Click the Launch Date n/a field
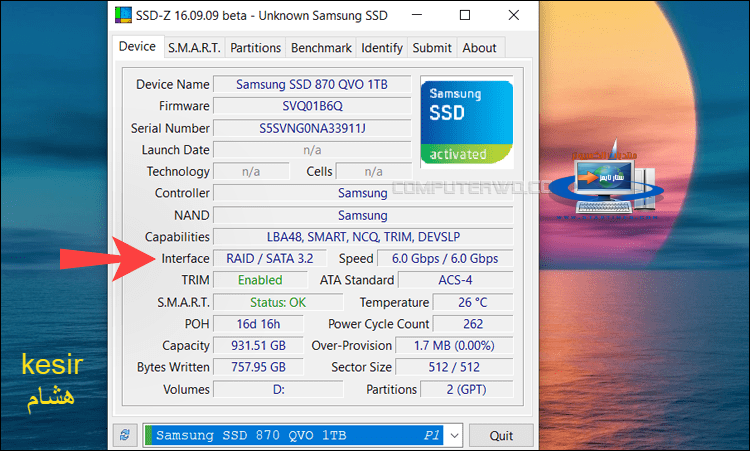Screen dimensions: 750x451 [312, 150]
